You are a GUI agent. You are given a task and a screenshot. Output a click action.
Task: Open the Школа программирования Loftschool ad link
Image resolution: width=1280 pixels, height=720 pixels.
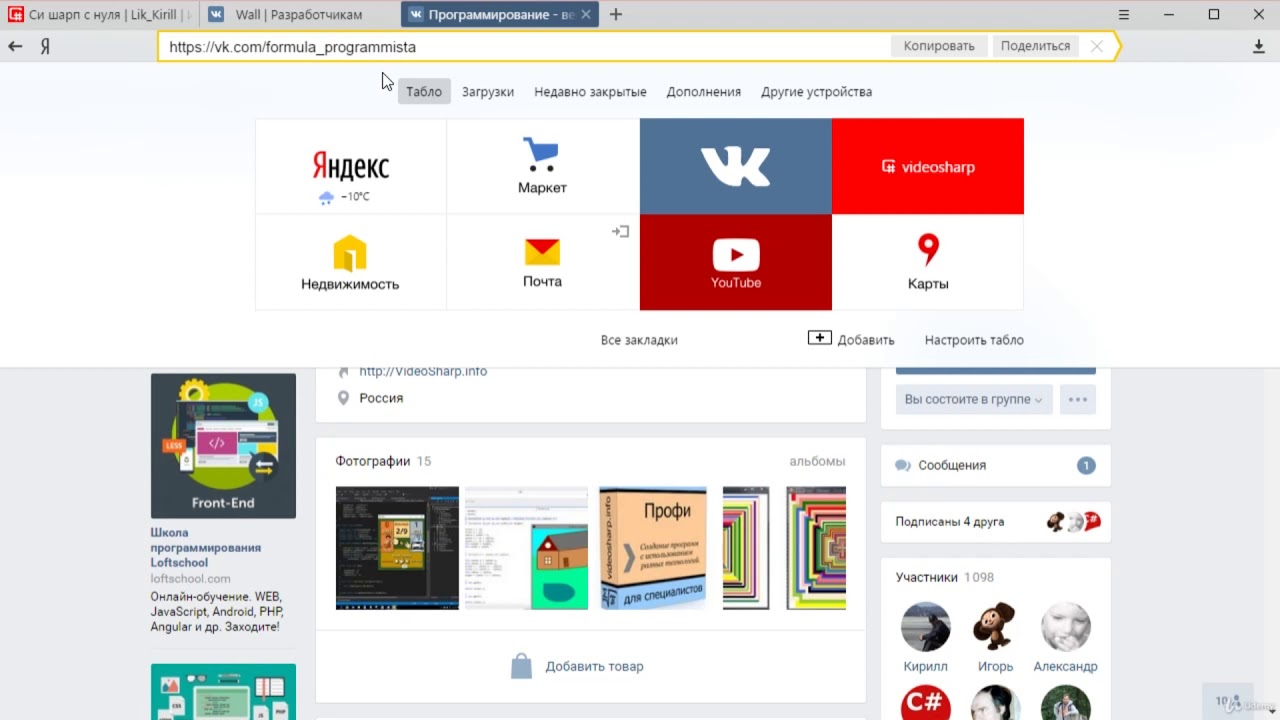[x=206, y=548]
